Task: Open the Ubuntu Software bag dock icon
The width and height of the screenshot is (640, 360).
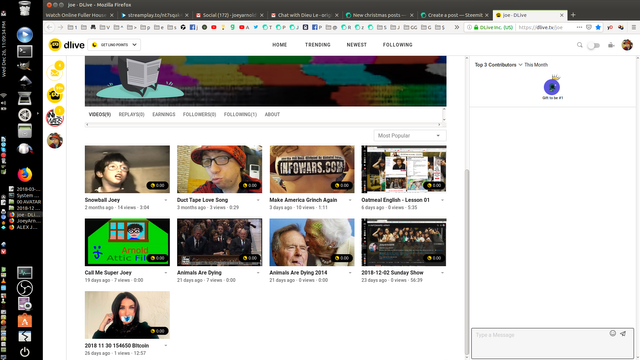Action: click(x=24, y=320)
